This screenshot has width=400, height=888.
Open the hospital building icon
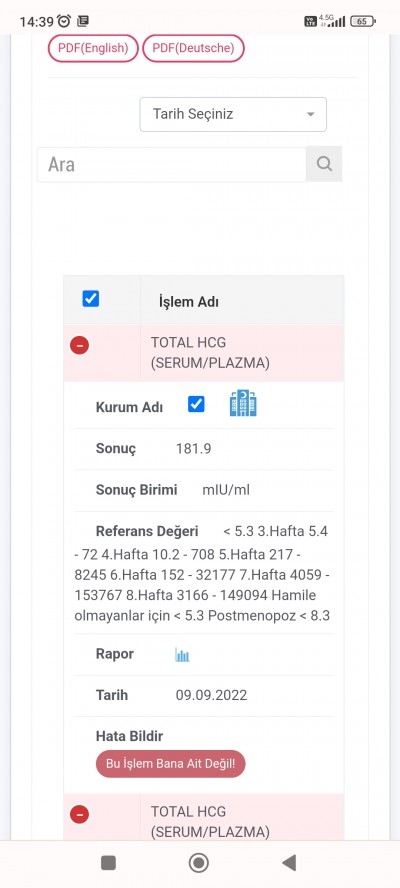click(x=243, y=403)
